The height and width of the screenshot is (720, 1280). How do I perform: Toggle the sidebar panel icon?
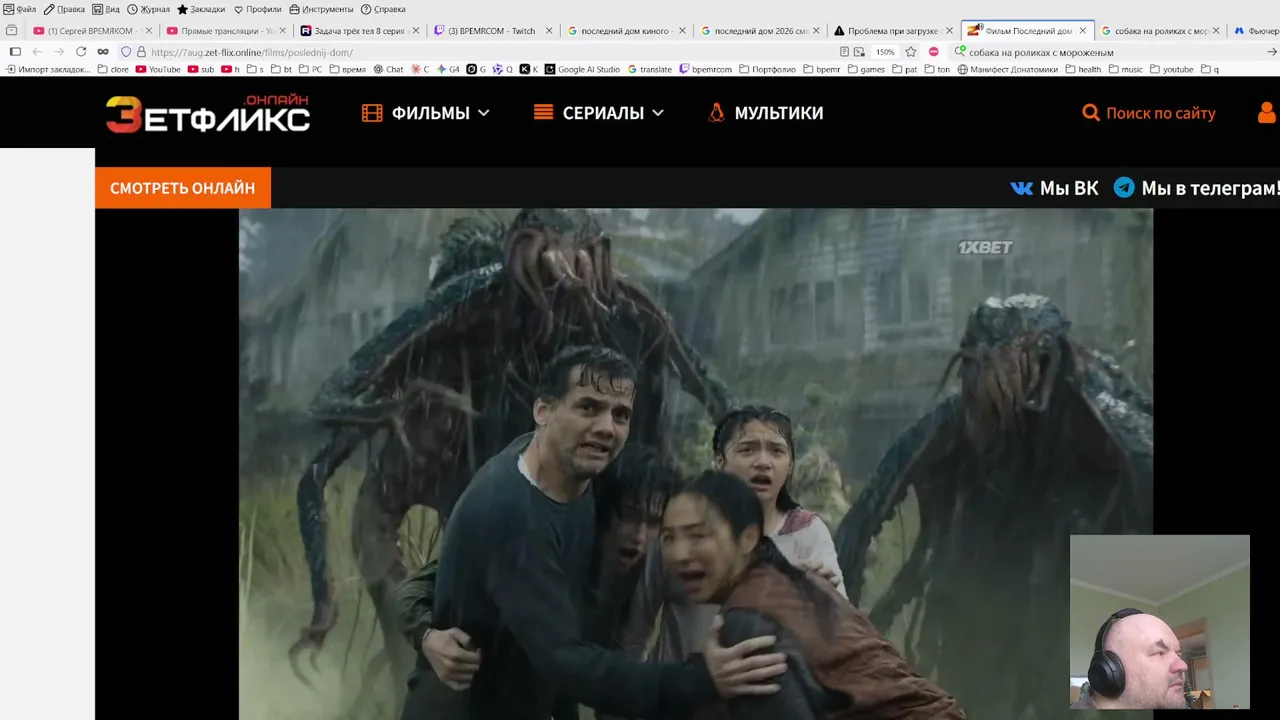(15, 52)
